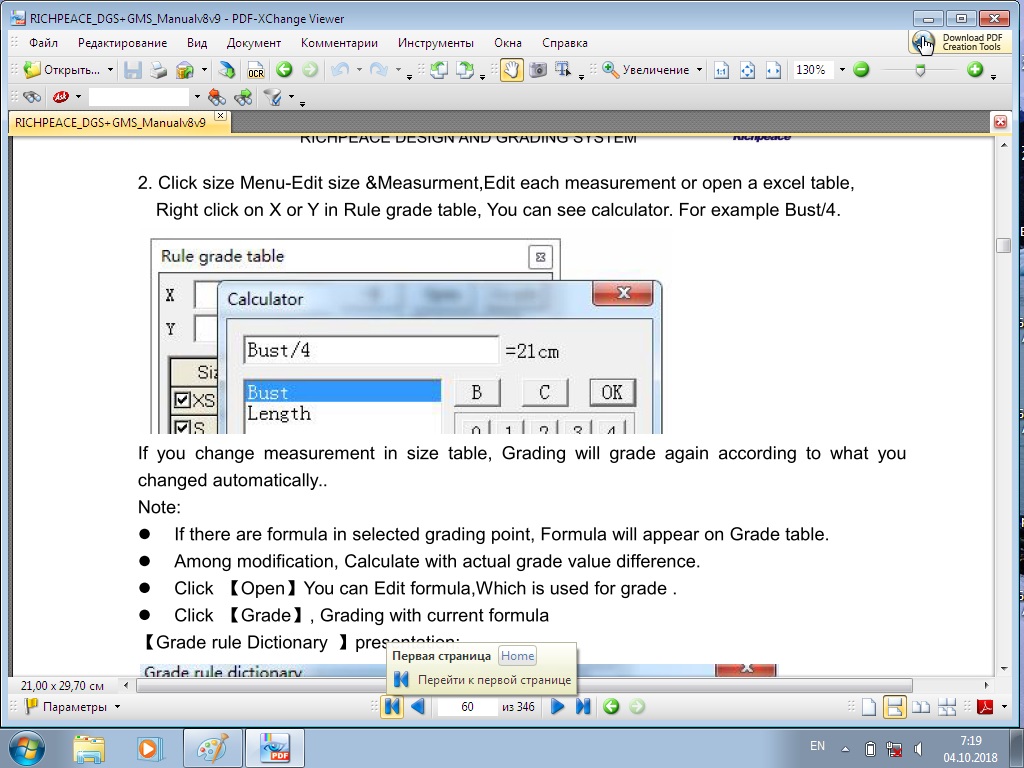Click the Actual Size 1:1 icon
Image resolution: width=1024 pixels, height=768 pixels.
(721, 70)
